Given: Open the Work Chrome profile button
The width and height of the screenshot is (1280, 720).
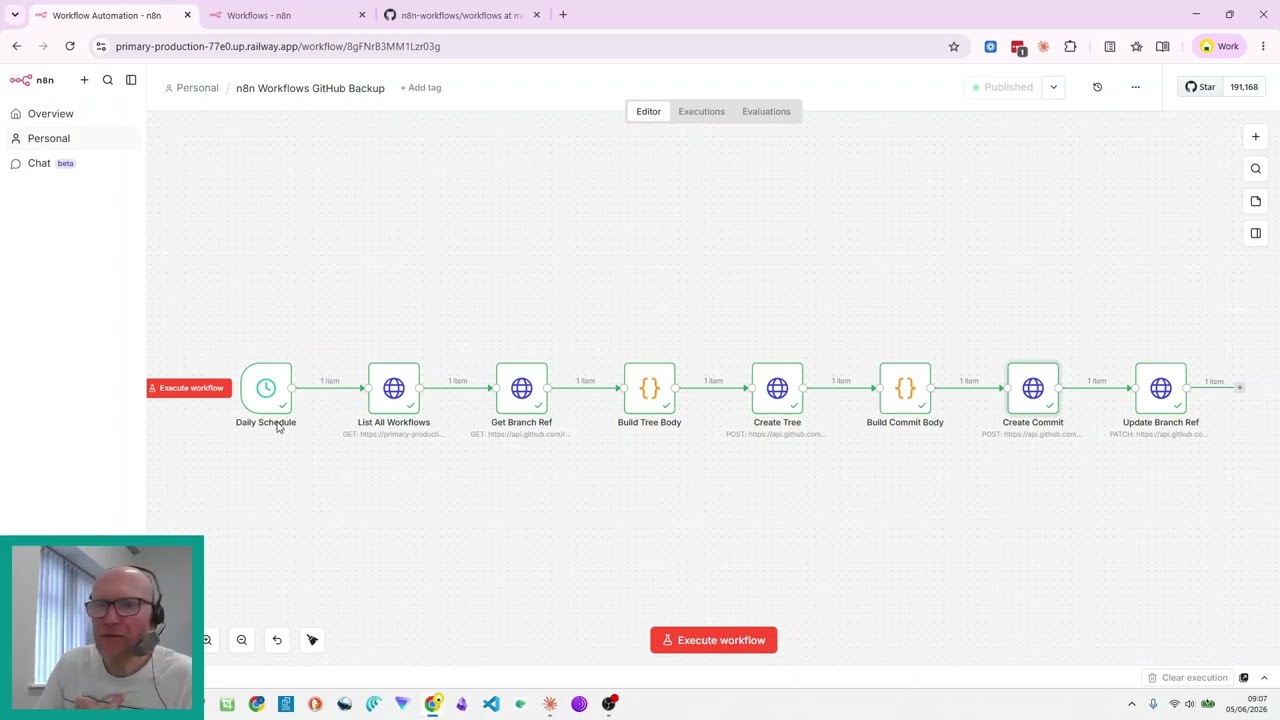Looking at the screenshot, I should pyautogui.click(x=1220, y=46).
